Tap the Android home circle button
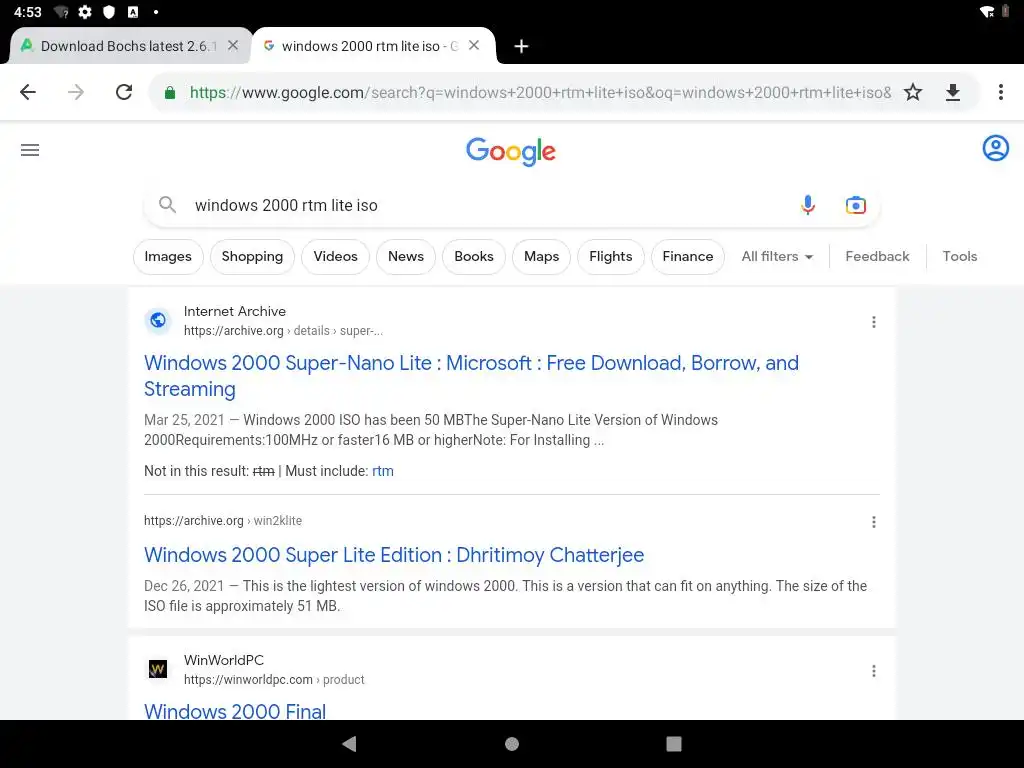1024x768 pixels. [512, 744]
